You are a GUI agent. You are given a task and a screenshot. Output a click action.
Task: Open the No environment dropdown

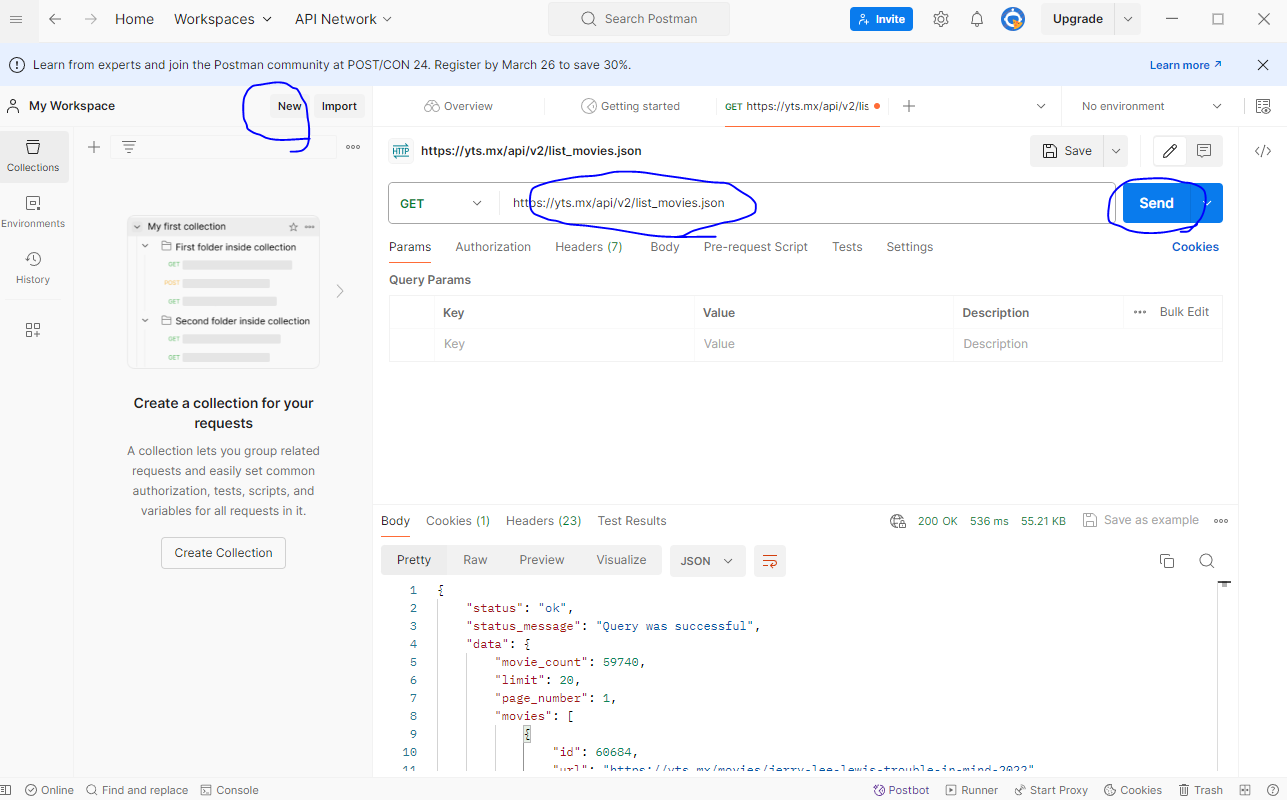click(1151, 106)
